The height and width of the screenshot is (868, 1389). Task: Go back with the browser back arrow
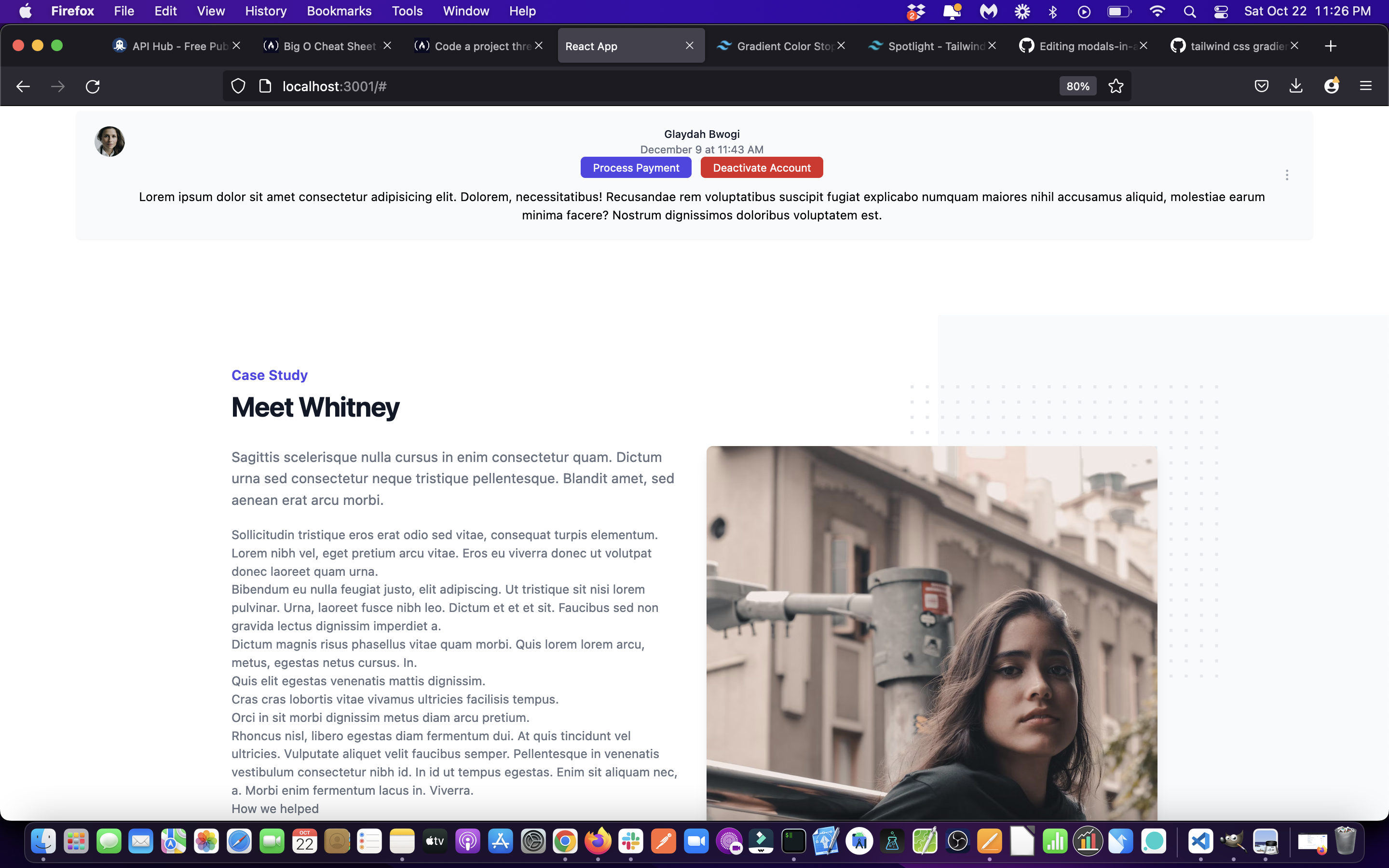point(23,86)
